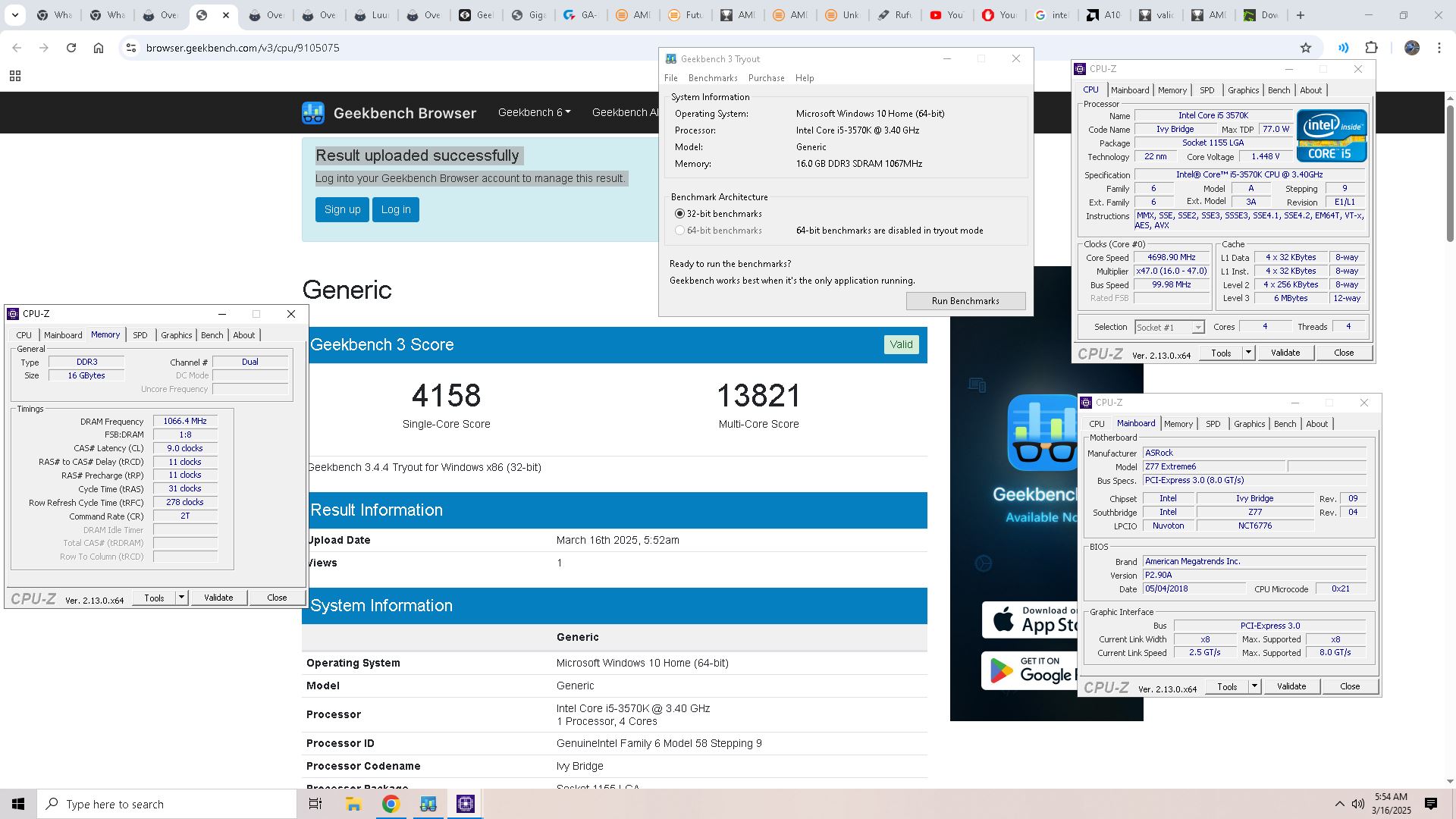The image size is (1456, 819).
Task: Switch to CPU-Z via its taskbar icon
Action: pos(466,804)
